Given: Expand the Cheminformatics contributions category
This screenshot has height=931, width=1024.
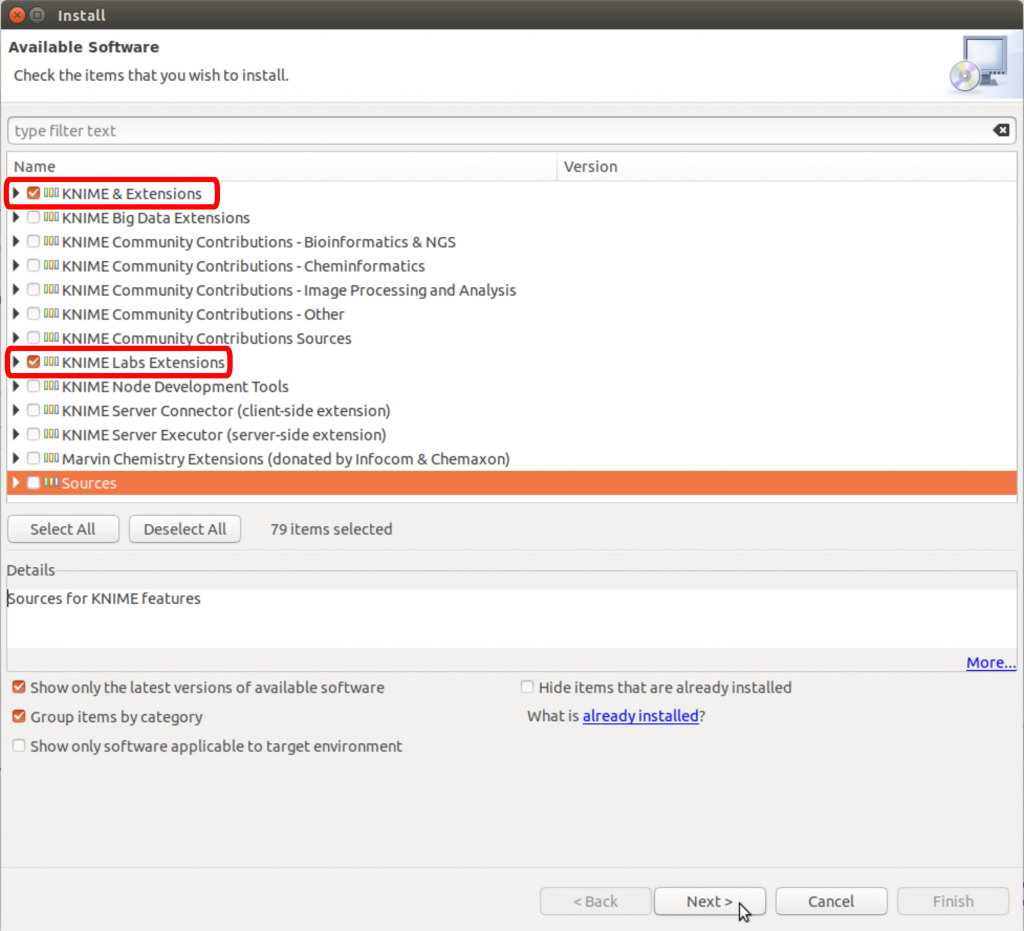Looking at the screenshot, I should 16,266.
